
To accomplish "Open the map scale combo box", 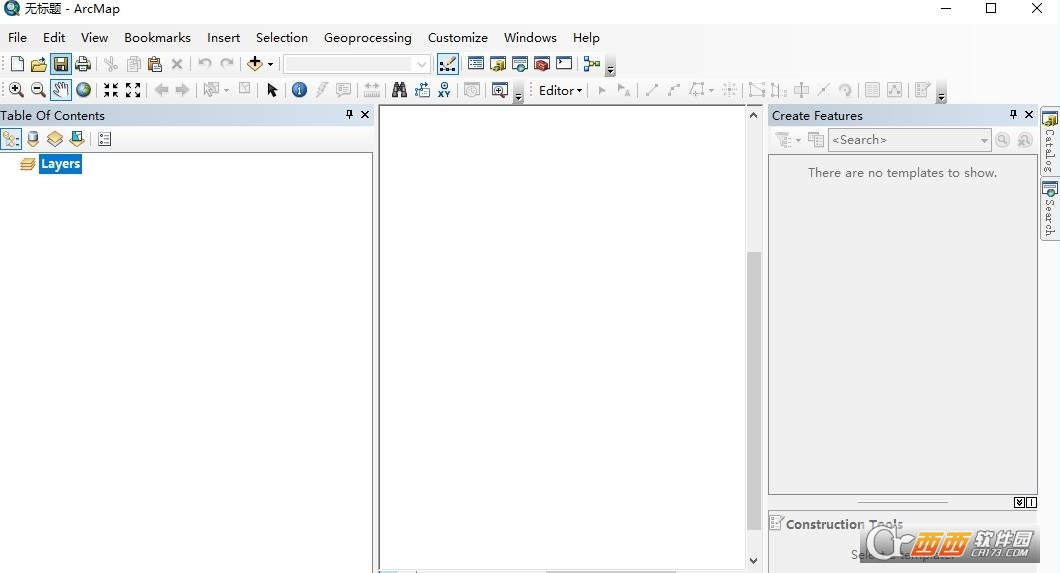I will coord(356,64).
